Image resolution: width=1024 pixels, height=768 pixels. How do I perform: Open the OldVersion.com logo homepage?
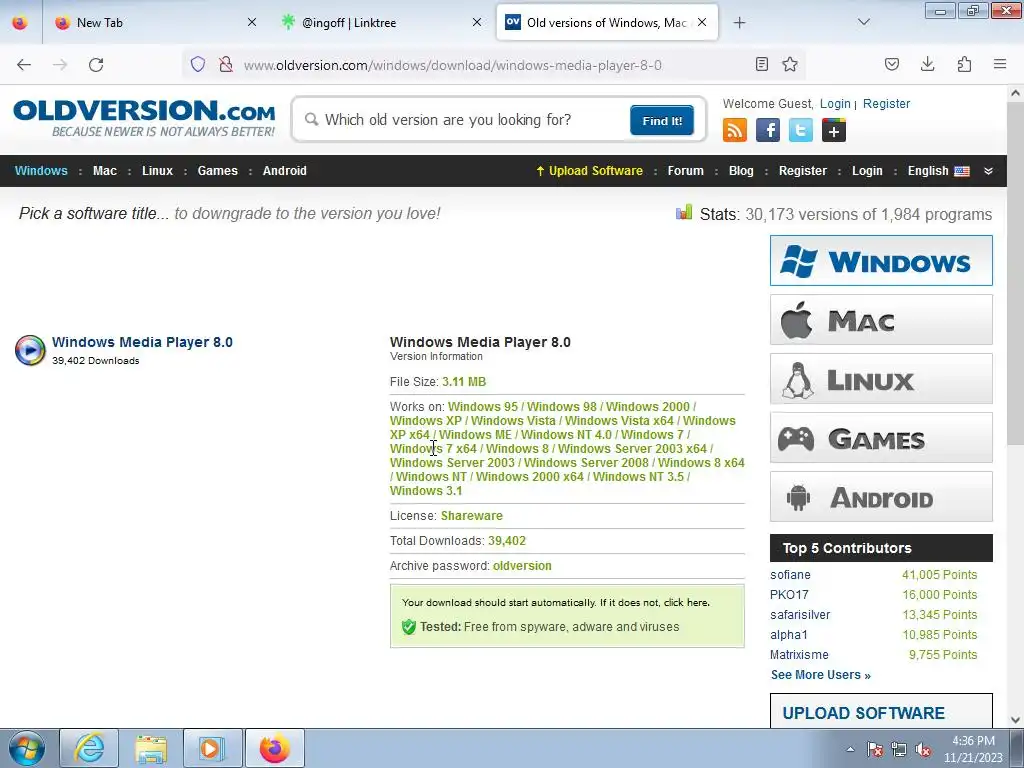point(144,118)
